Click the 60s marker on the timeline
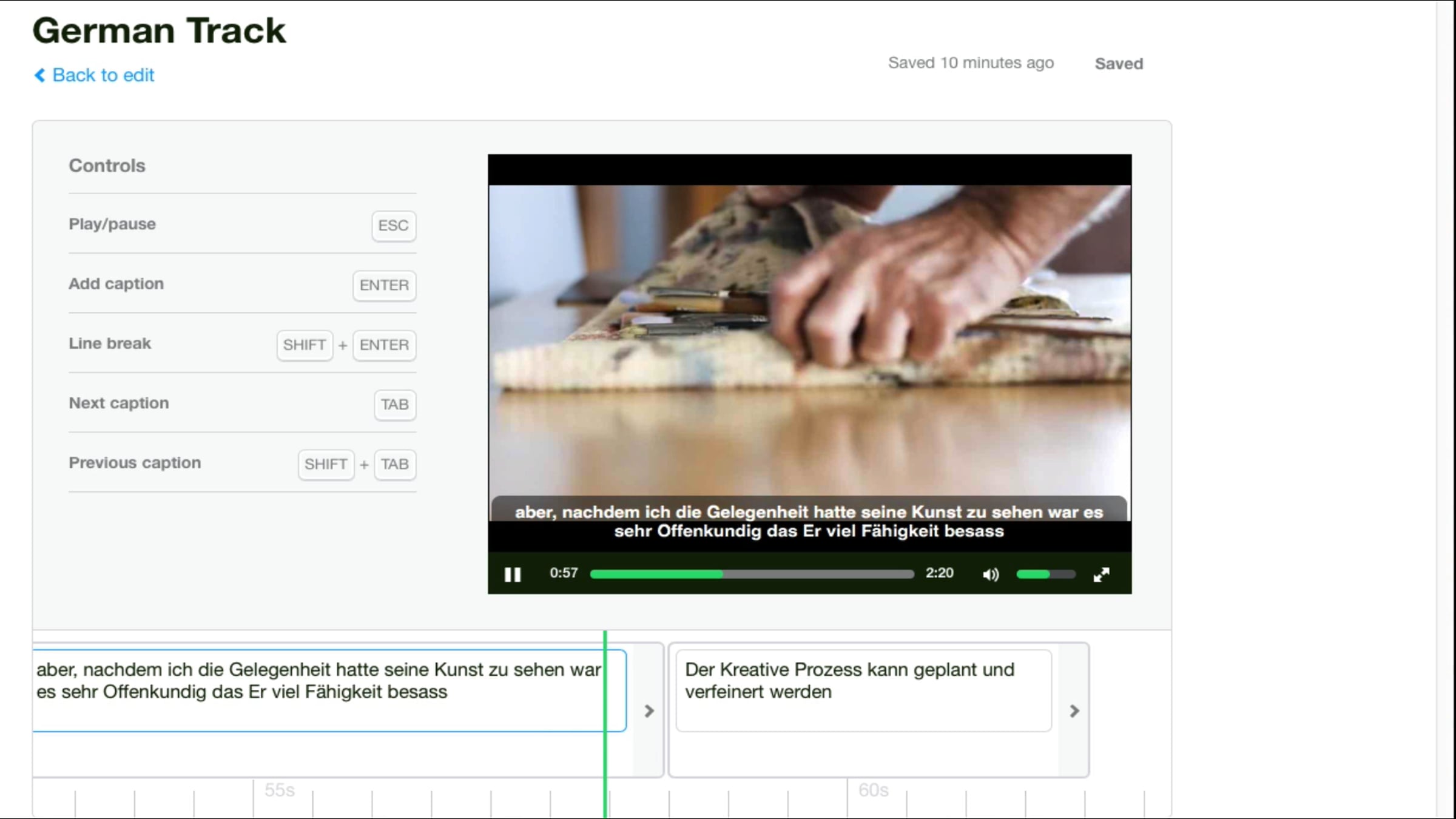The height and width of the screenshot is (819, 1456). click(872, 790)
